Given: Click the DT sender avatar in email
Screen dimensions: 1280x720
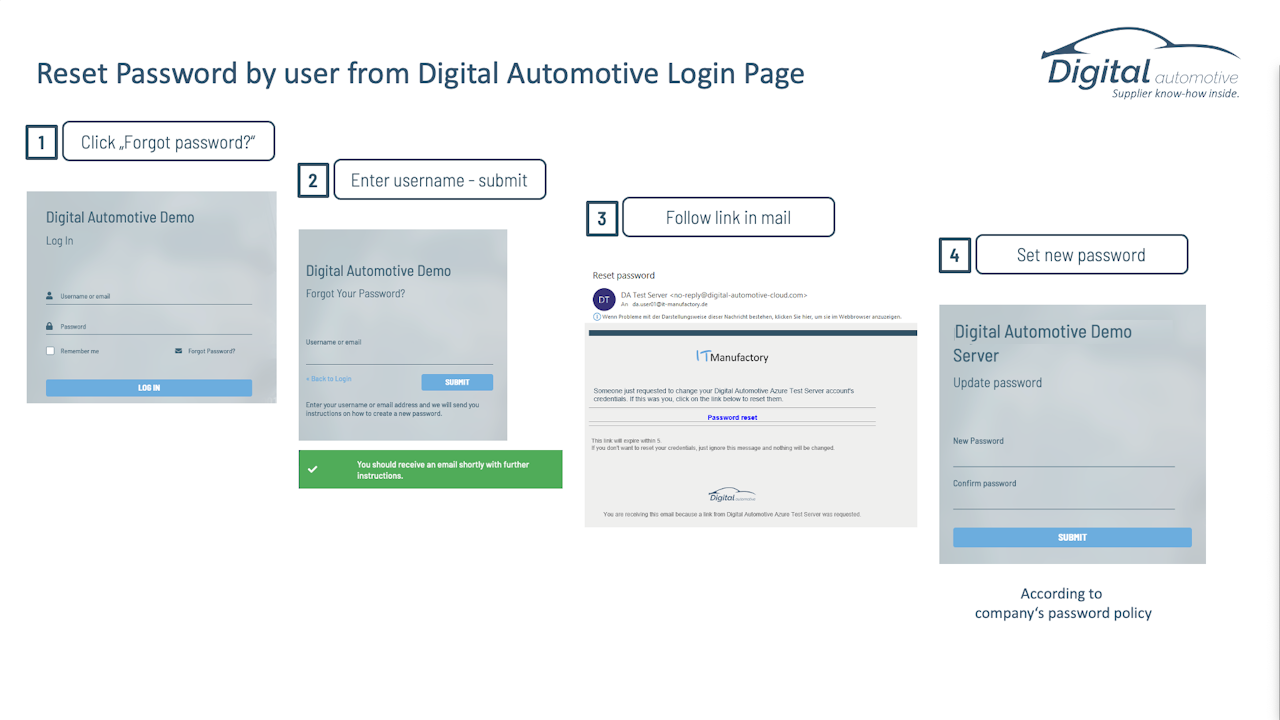Looking at the screenshot, I should 604,299.
